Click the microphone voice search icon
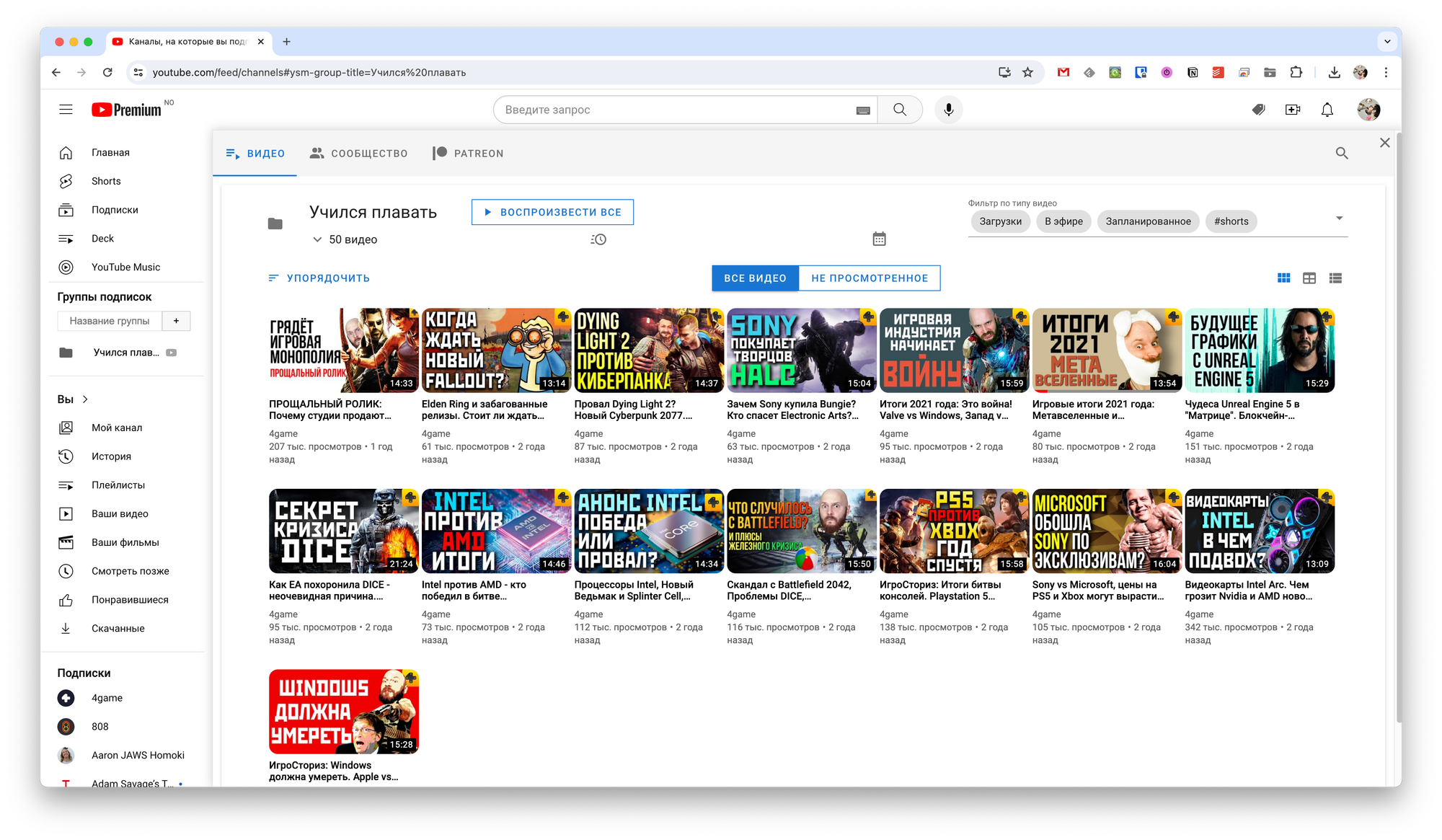This screenshot has height=840, width=1442. pyautogui.click(x=948, y=110)
